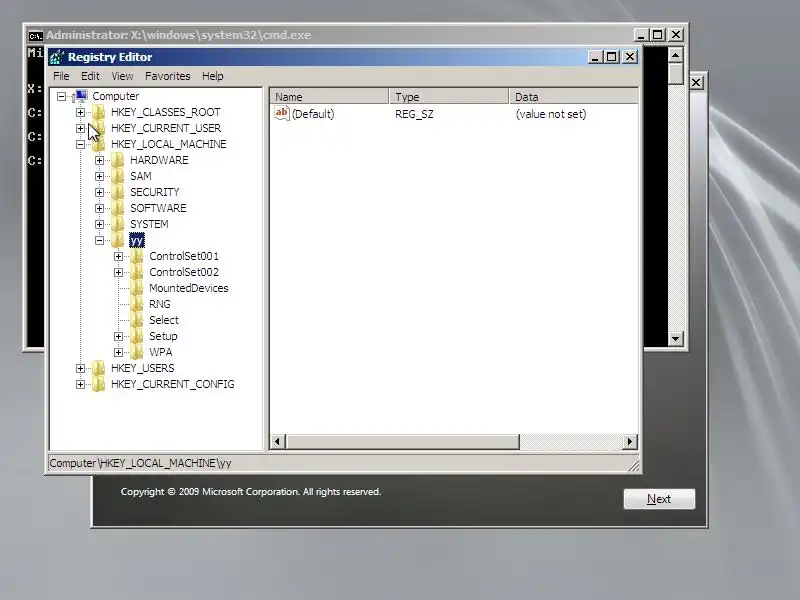Click the cmd.exe window title icon
Viewport: 800px width, 600px height.
pyautogui.click(x=35, y=35)
